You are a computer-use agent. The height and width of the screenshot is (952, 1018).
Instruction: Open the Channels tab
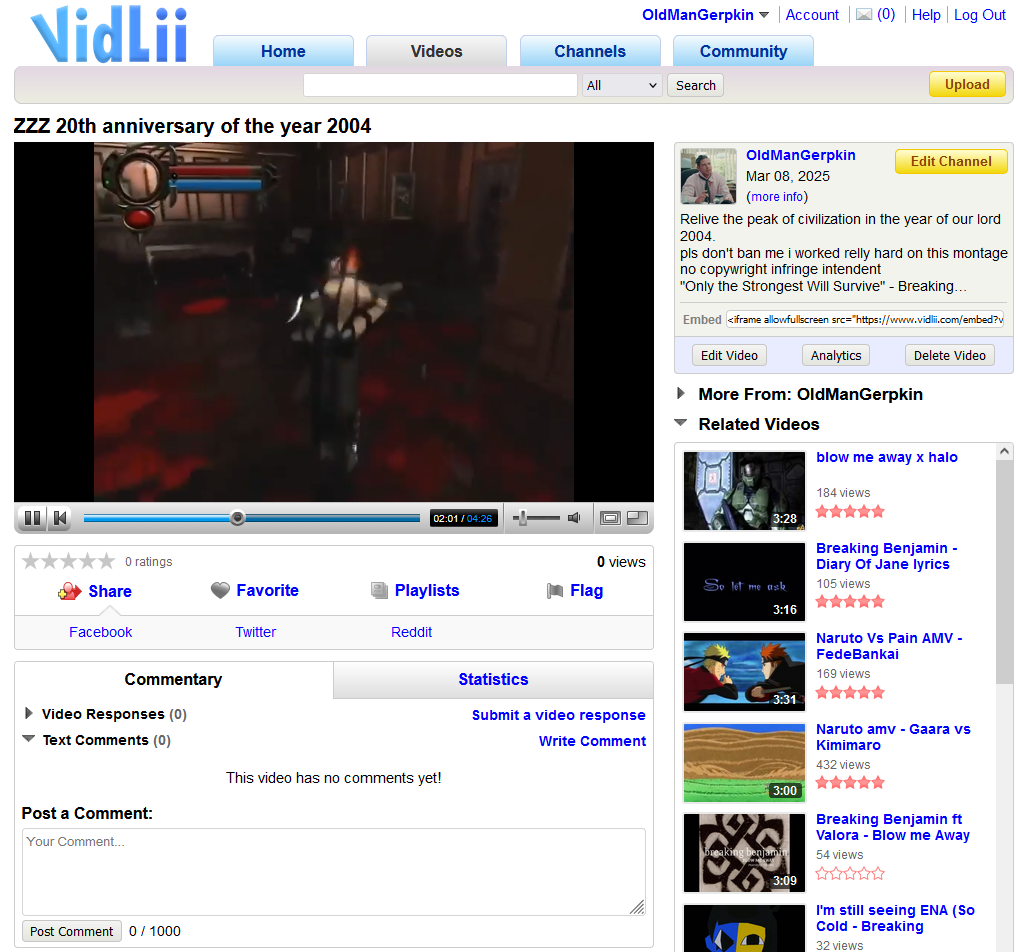tap(590, 51)
